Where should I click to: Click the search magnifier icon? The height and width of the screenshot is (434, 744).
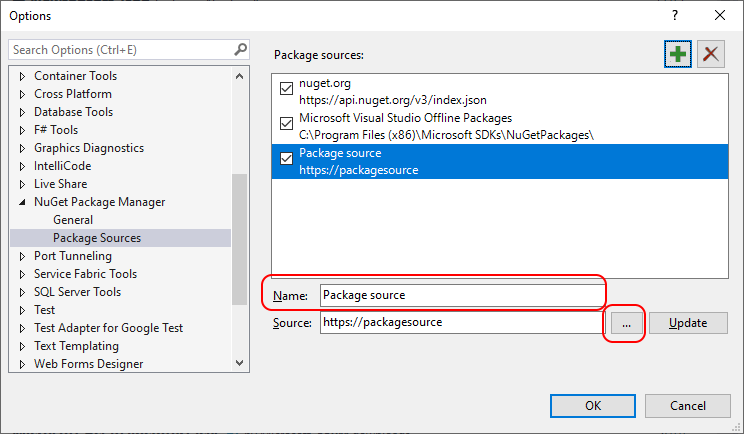click(x=240, y=49)
